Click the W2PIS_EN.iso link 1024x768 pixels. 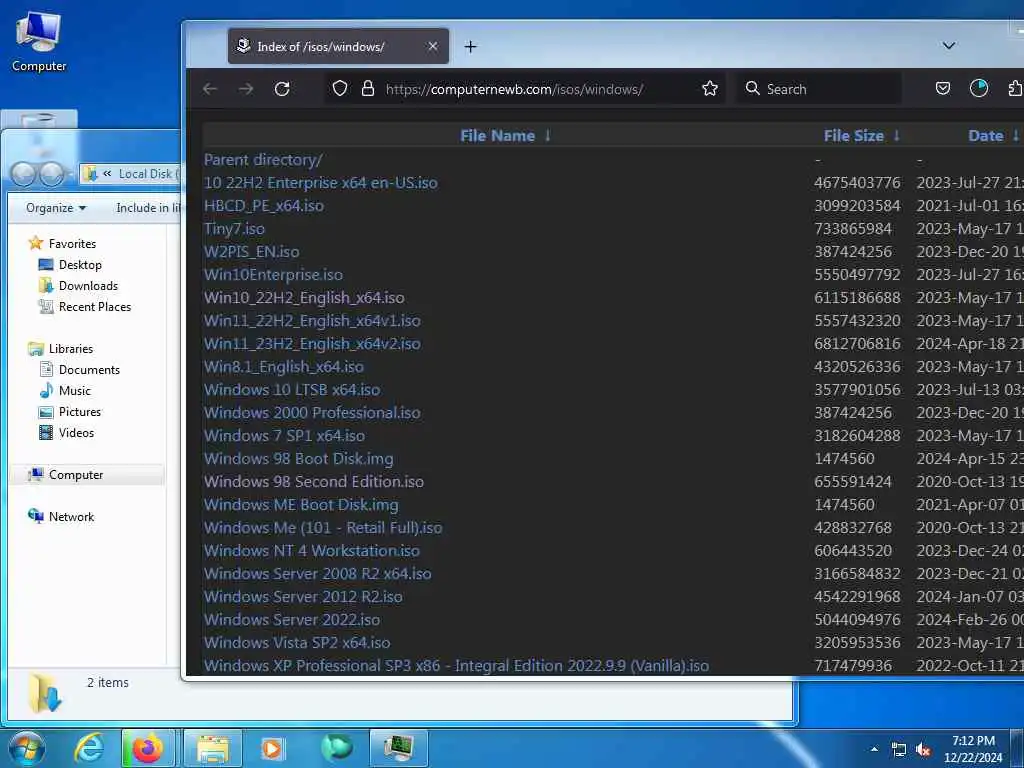pyautogui.click(x=251, y=251)
